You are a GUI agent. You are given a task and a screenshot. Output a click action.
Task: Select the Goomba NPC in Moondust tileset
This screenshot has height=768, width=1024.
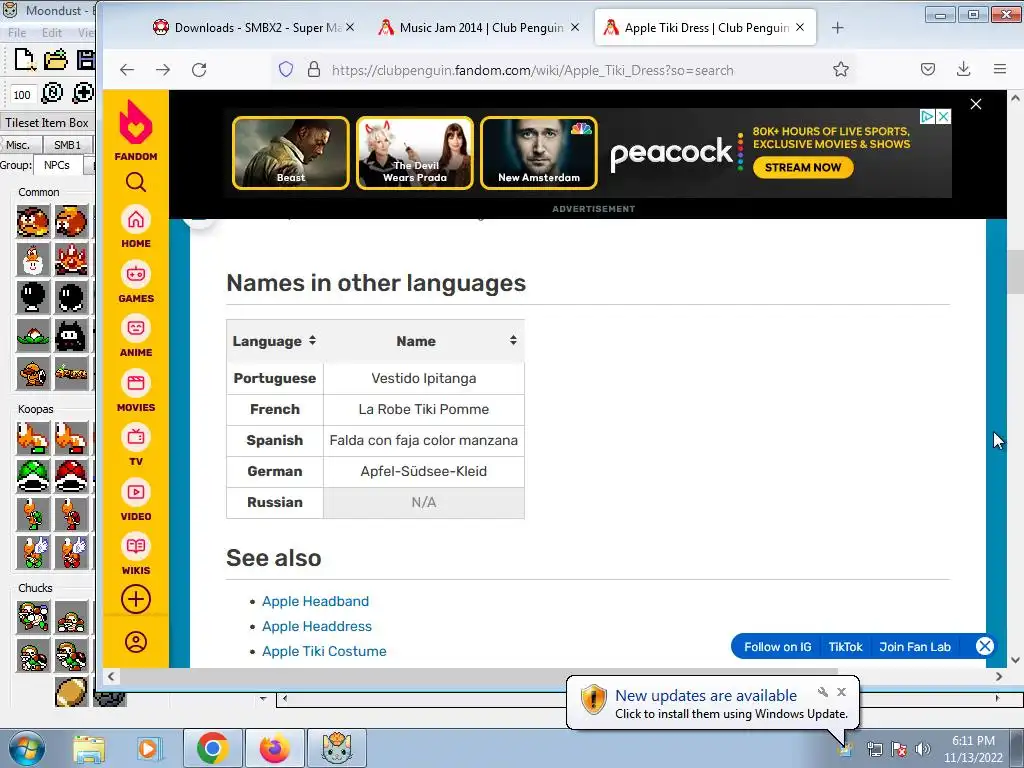pos(33,222)
